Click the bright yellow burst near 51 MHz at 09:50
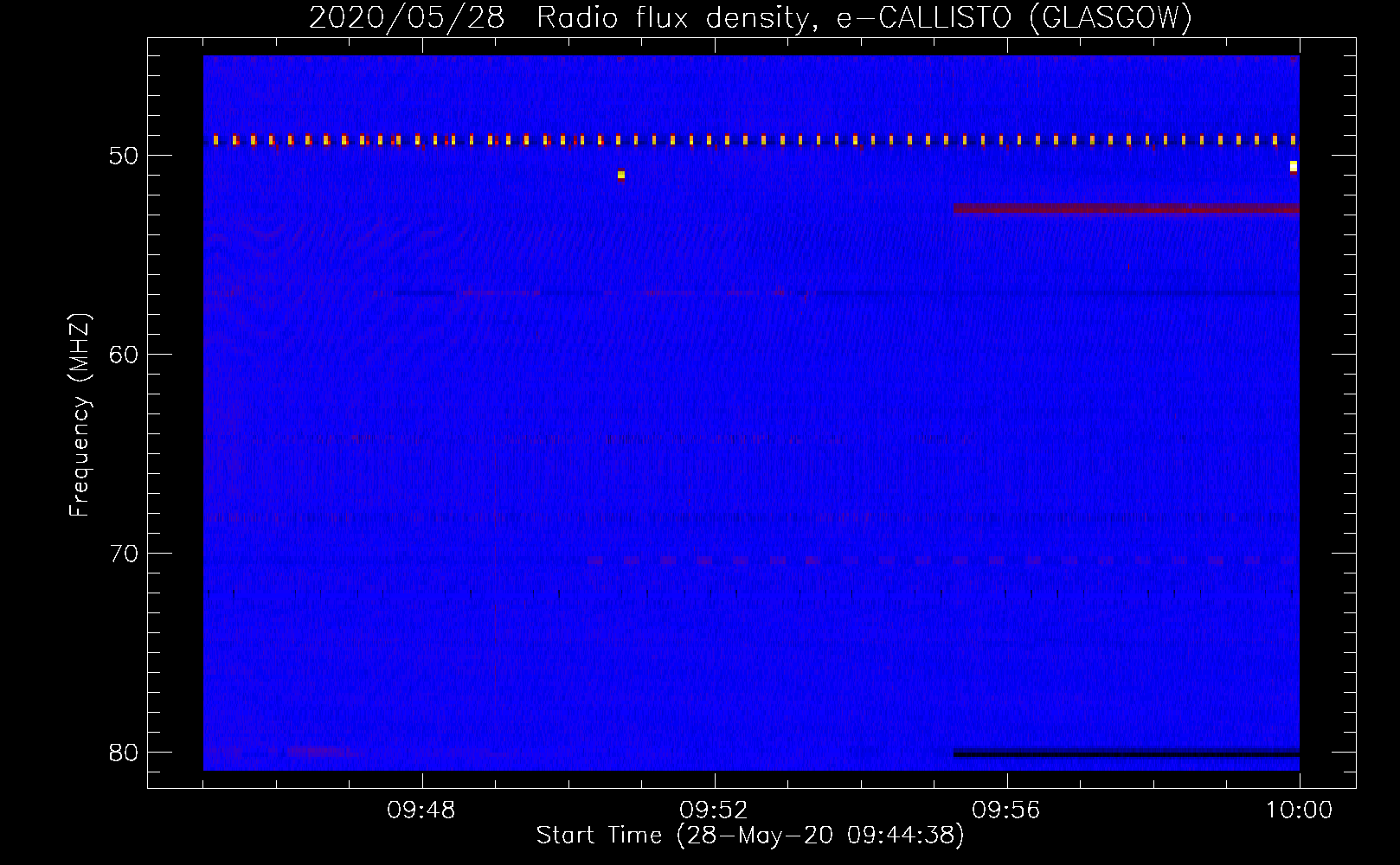 pos(621,175)
